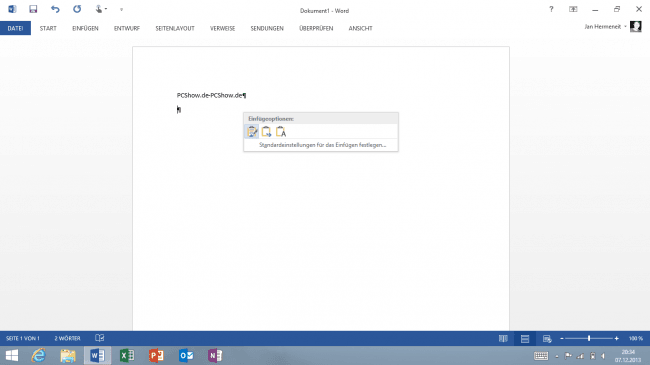
Task: Open network status tray icon
Action: tap(580, 356)
